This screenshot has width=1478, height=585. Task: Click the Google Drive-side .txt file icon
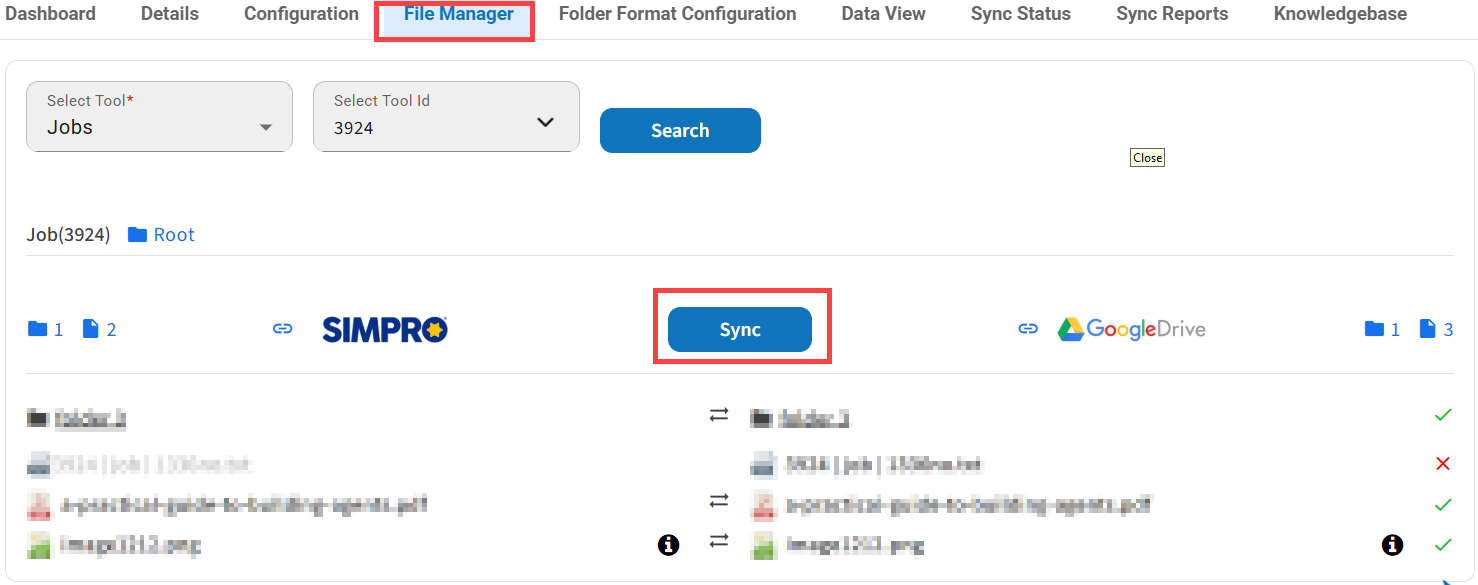point(762,465)
